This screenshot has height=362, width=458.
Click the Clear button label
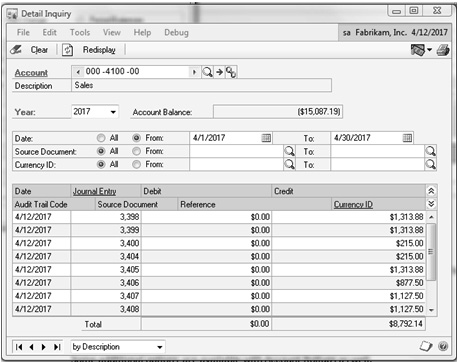click(x=39, y=50)
